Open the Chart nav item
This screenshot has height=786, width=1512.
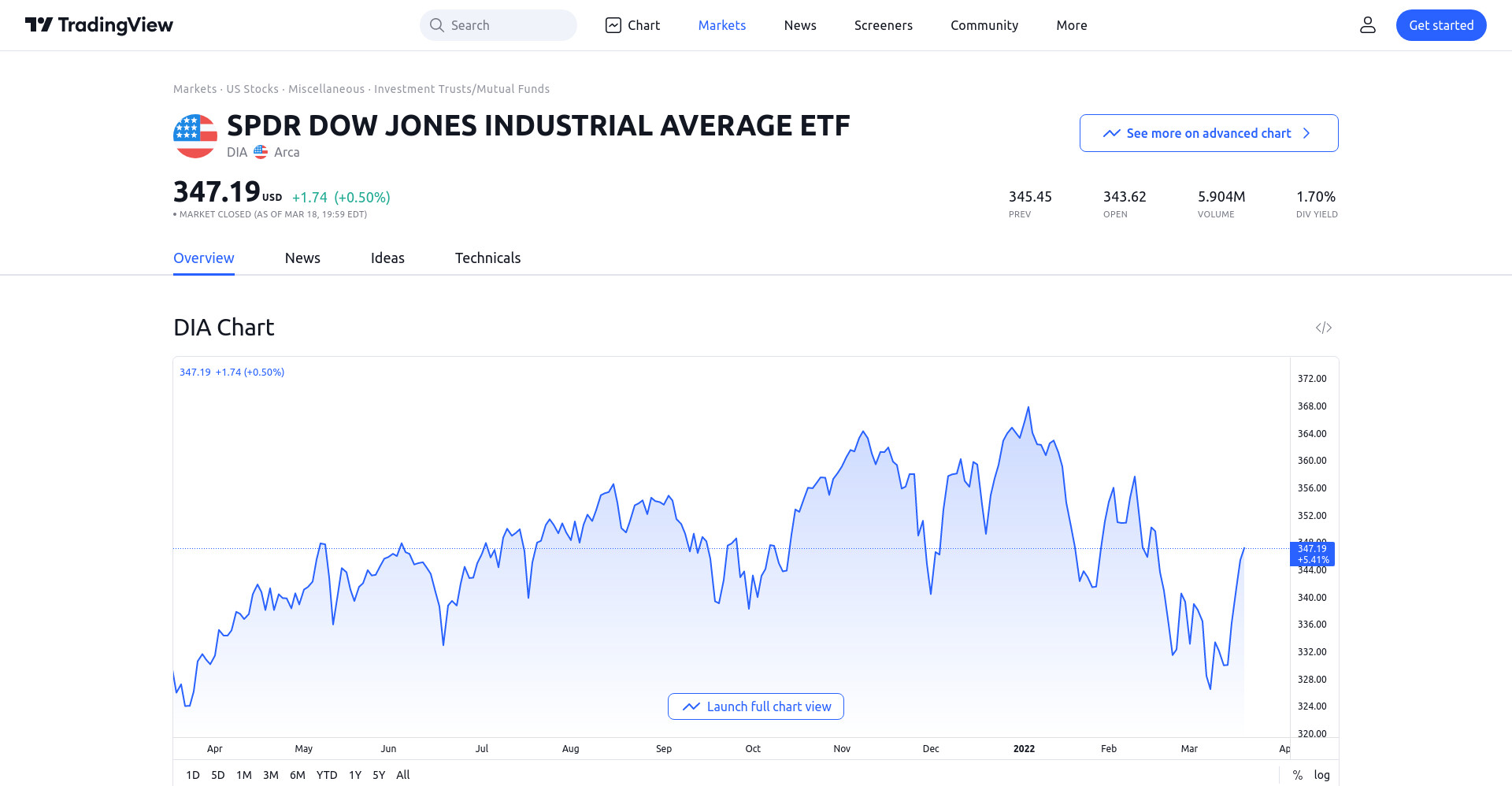pos(632,25)
